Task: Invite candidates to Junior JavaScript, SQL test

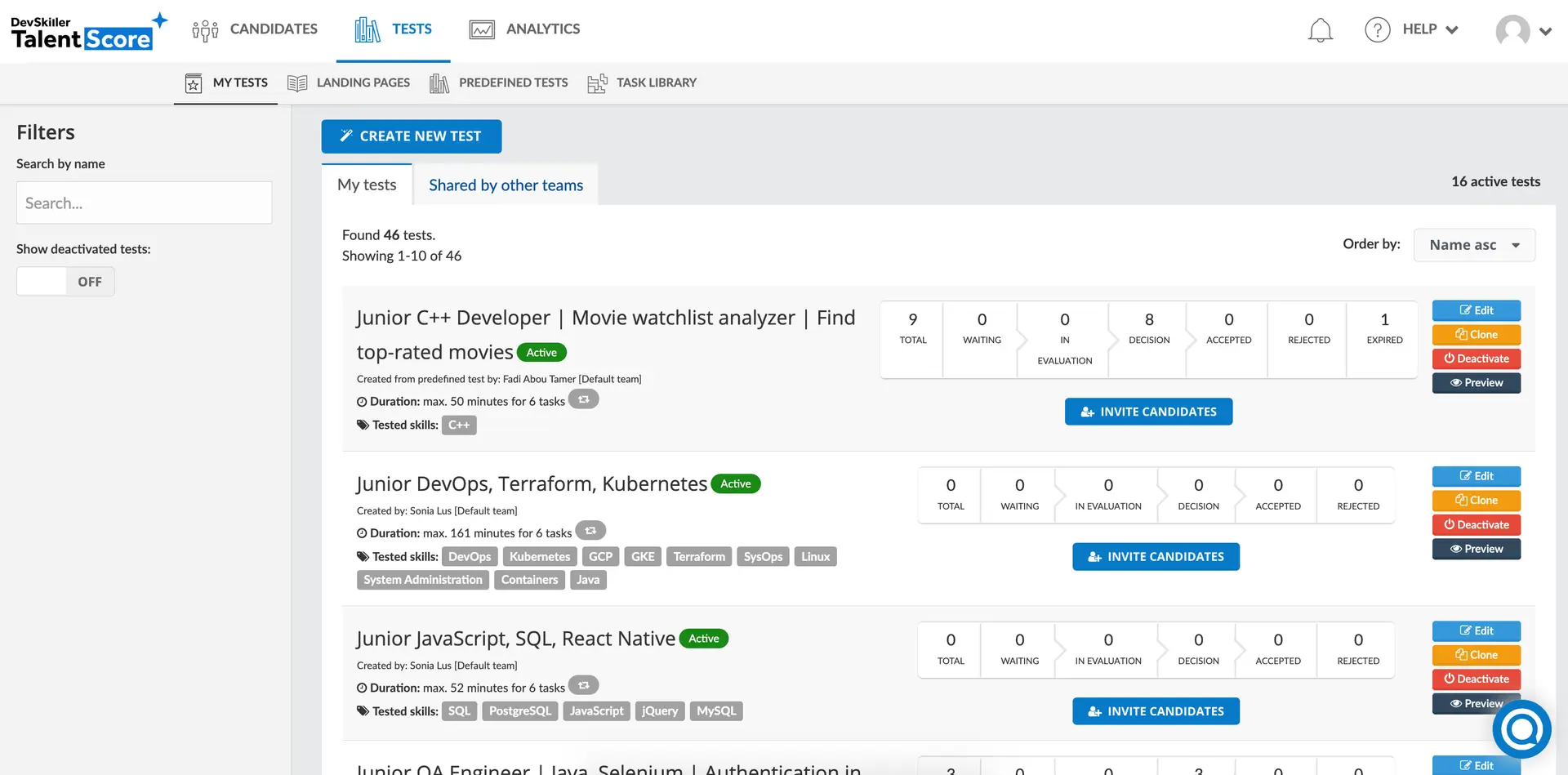Action: tap(1156, 711)
